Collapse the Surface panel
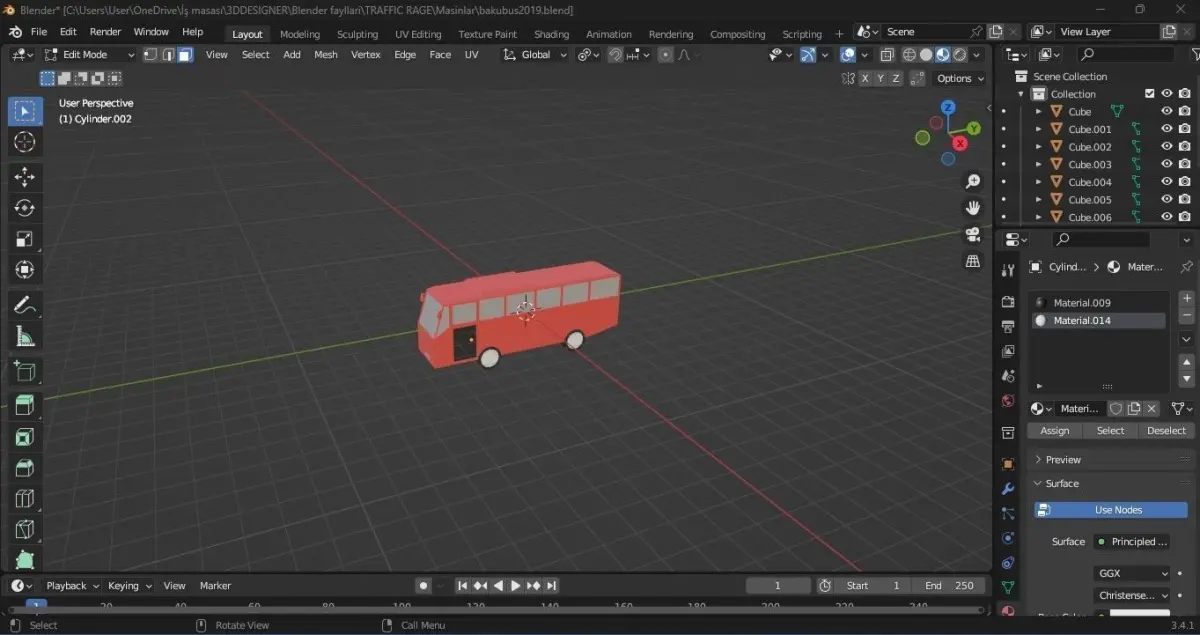1200x635 pixels. tap(1039, 483)
